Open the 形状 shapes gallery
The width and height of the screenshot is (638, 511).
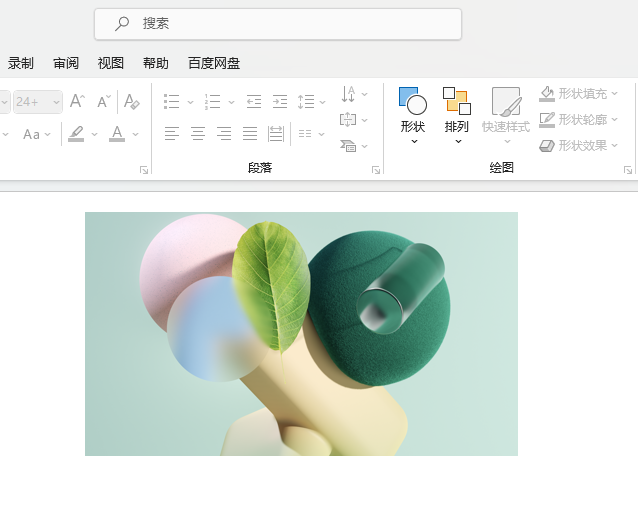click(x=413, y=115)
